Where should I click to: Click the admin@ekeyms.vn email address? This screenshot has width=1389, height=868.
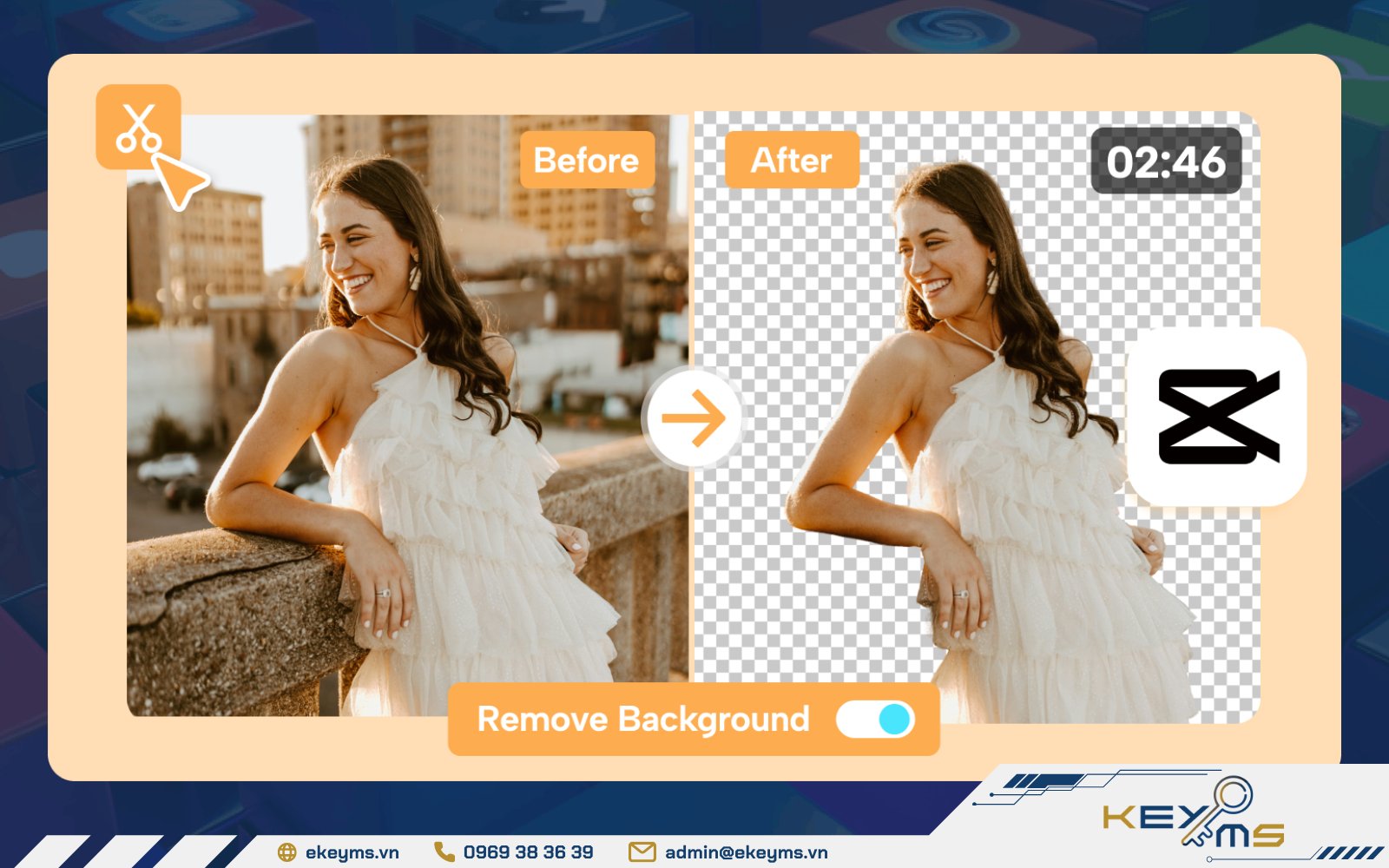click(x=746, y=852)
